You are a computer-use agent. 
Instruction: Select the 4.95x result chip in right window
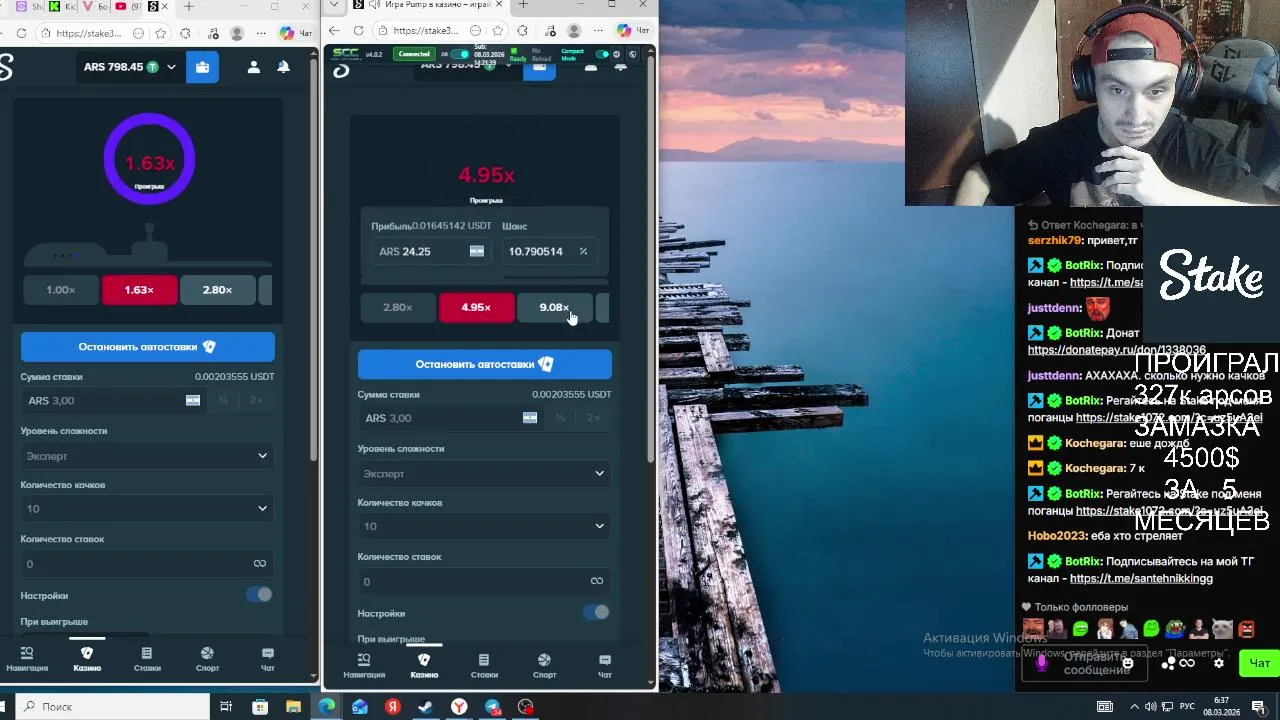coord(476,308)
